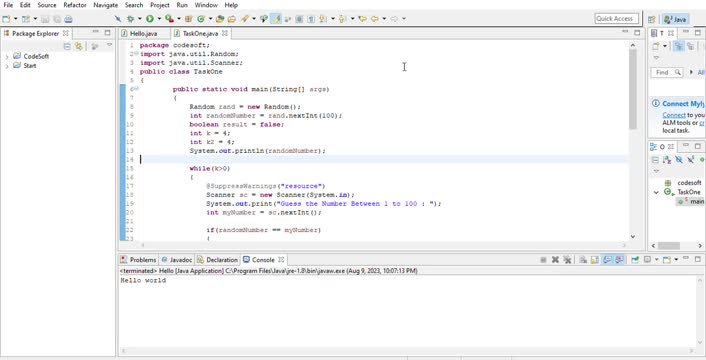The image size is (706, 360).
Task: Click the editor vertical scrollbar thumb
Action: coord(633,89)
